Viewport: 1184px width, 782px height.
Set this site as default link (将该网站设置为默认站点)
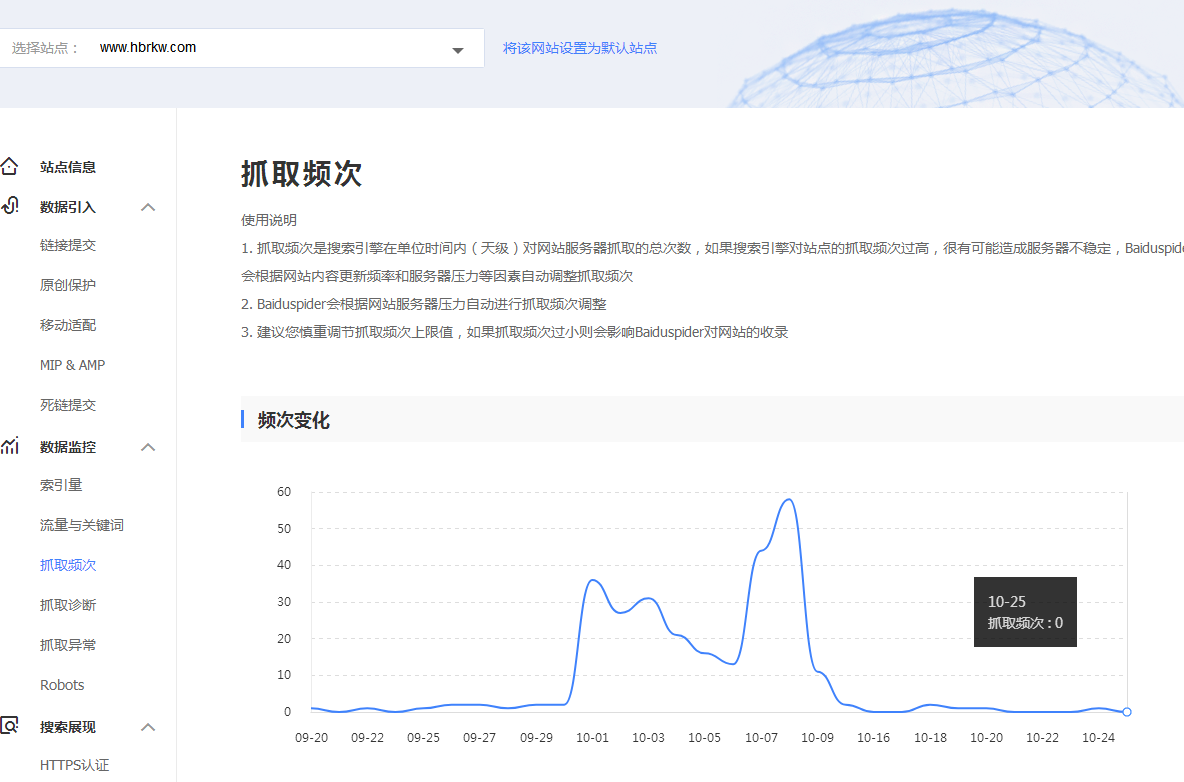[x=579, y=48]
